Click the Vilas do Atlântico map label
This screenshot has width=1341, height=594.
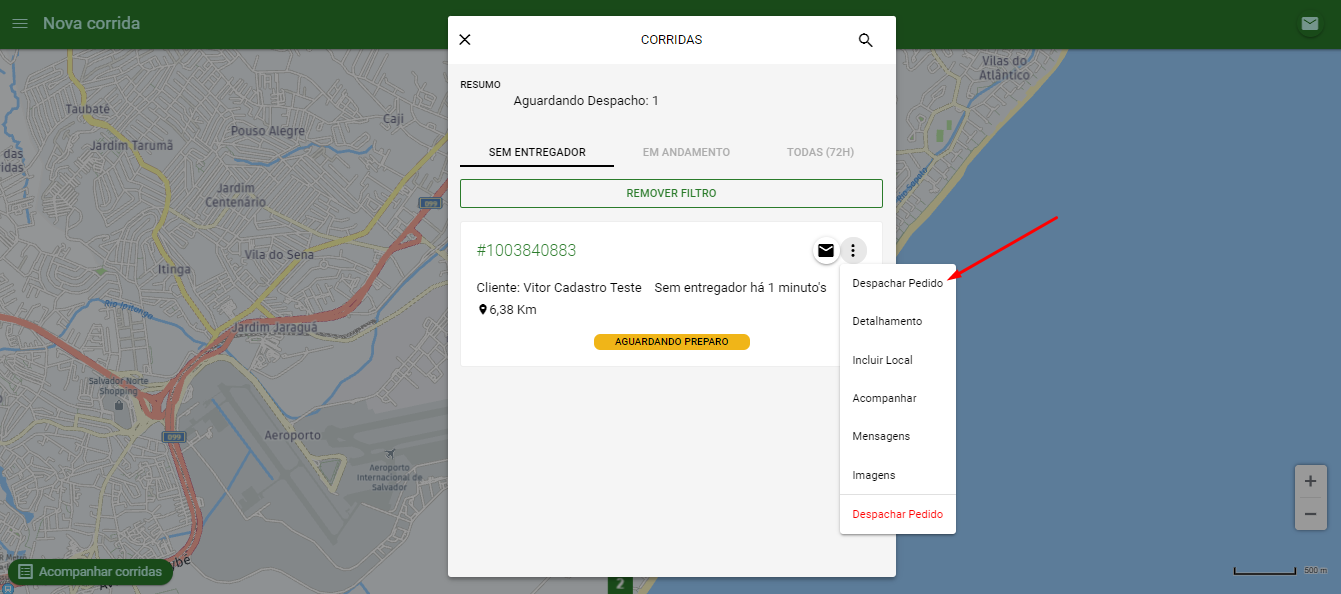pos(1004,68)
